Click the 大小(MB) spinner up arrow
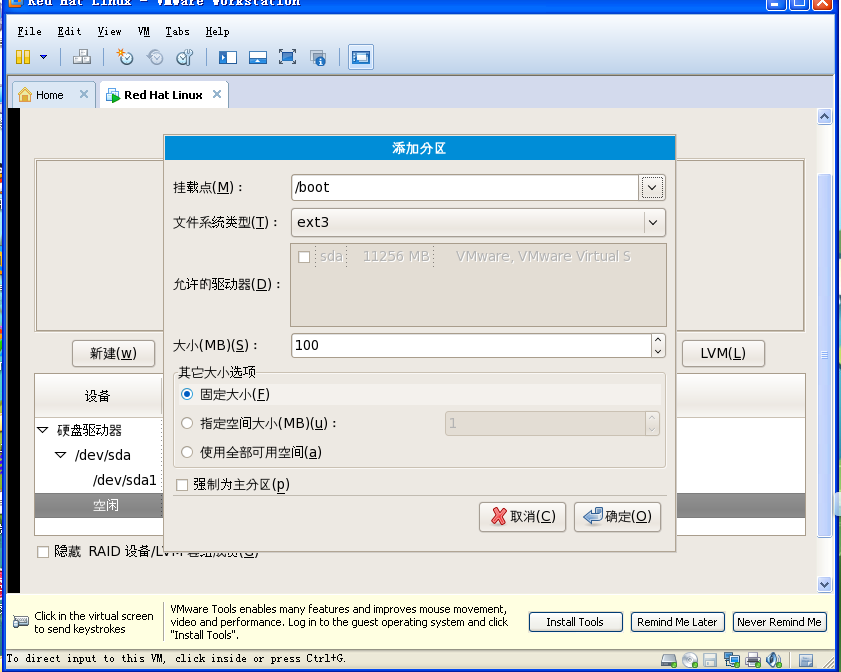Viewport: 841px width, 672px height. (x=657, y=338)
